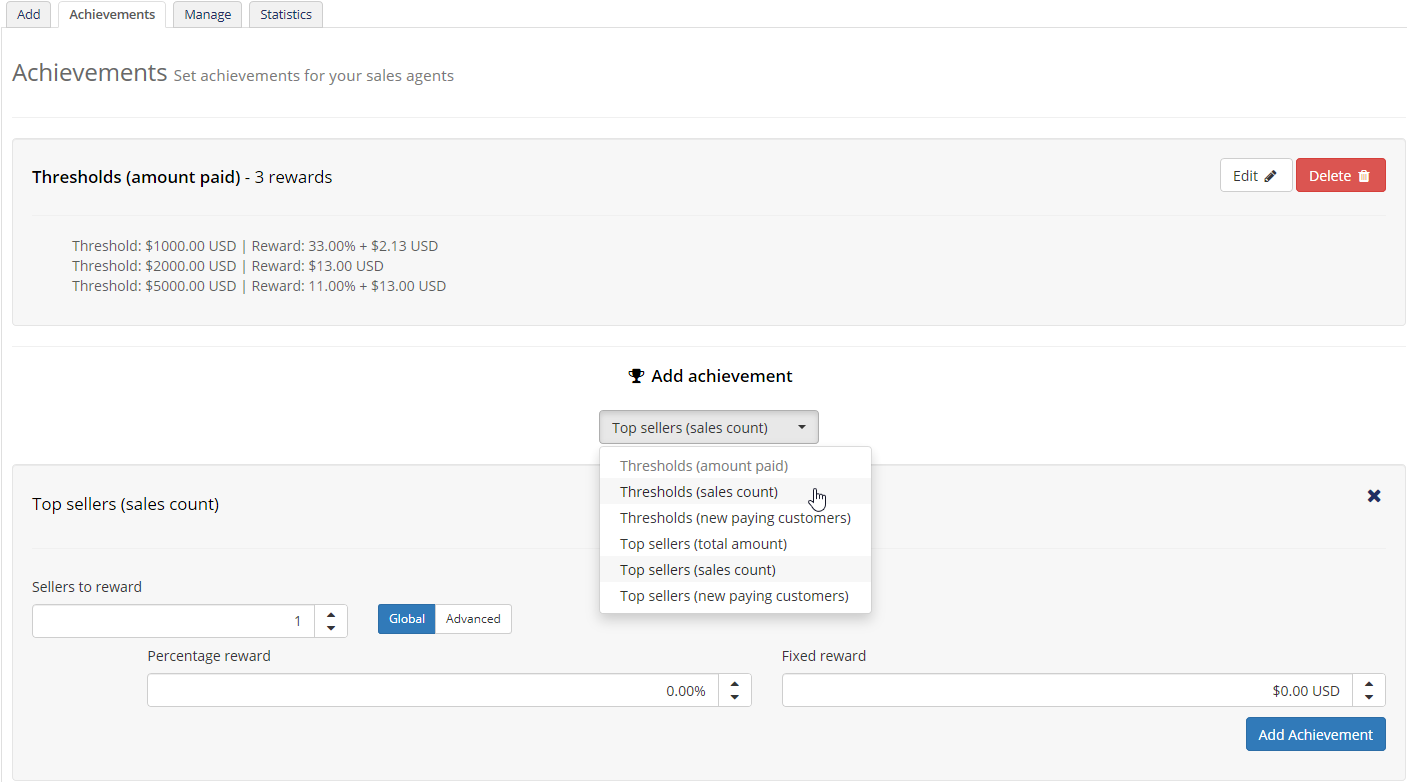Select the Achievements tab
Image resolution: width=1407 pixels, height=782 pixels.
tap(112, 14)
